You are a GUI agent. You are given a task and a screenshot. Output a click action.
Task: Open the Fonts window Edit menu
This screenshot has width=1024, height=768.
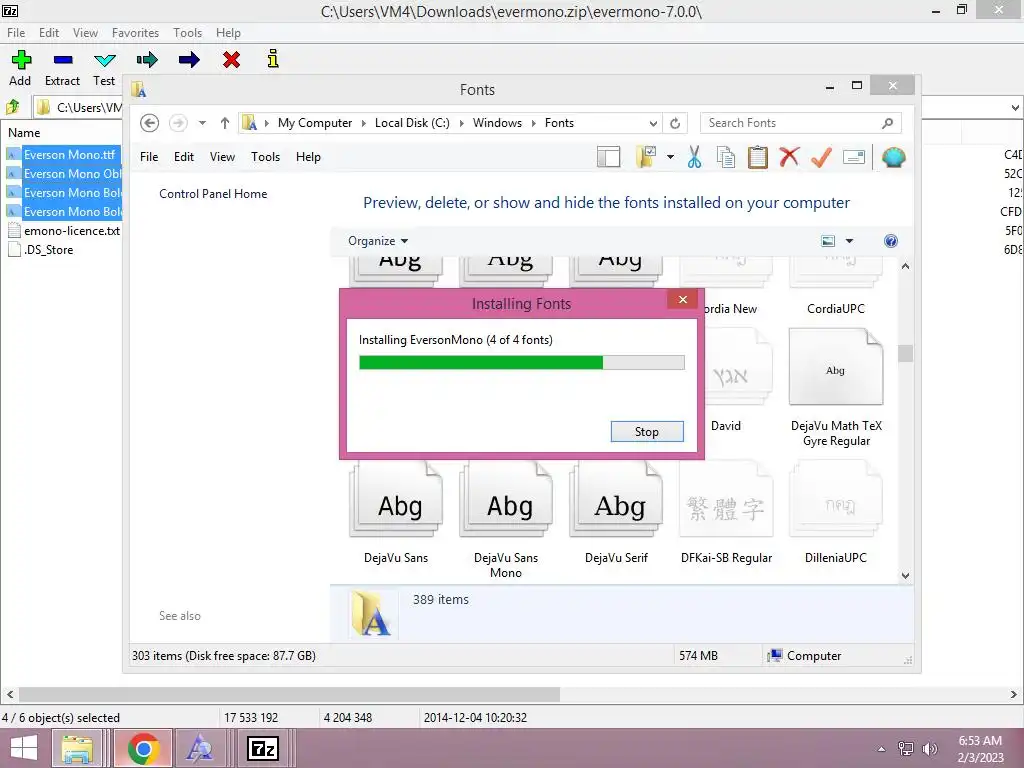coord(184,157)
